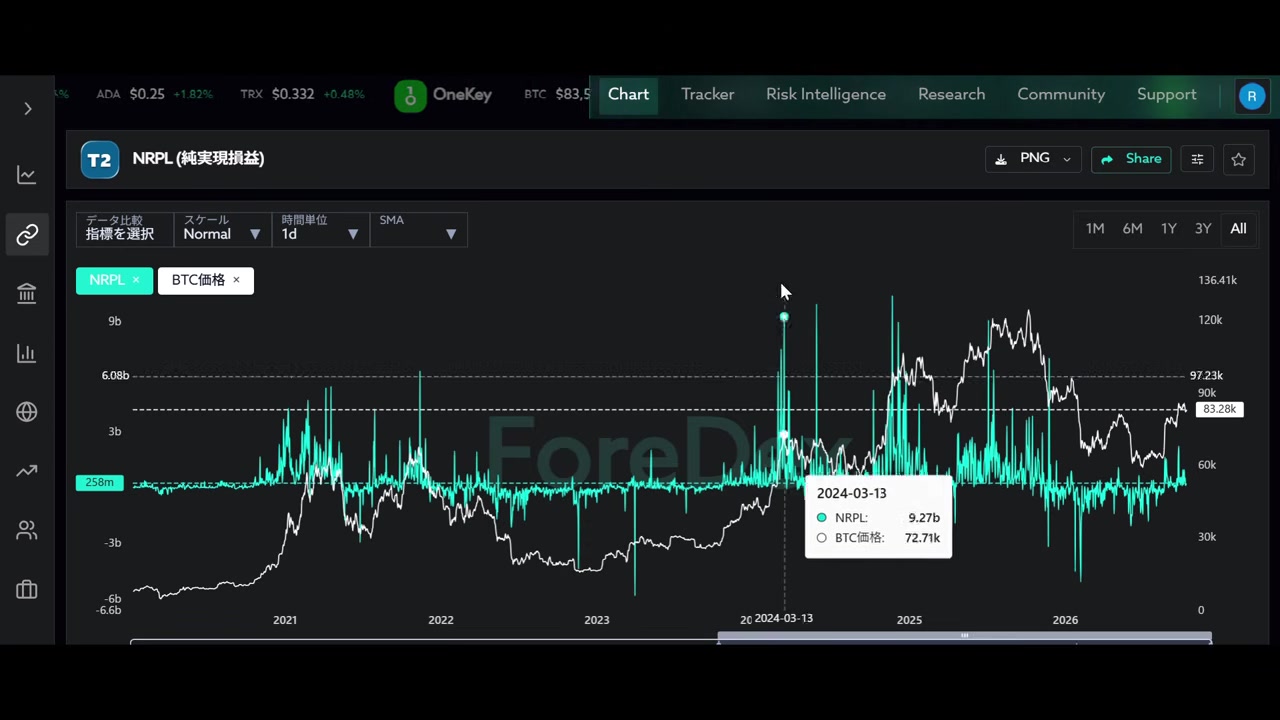Open the SMA dropdown

[x=418, y=229]
